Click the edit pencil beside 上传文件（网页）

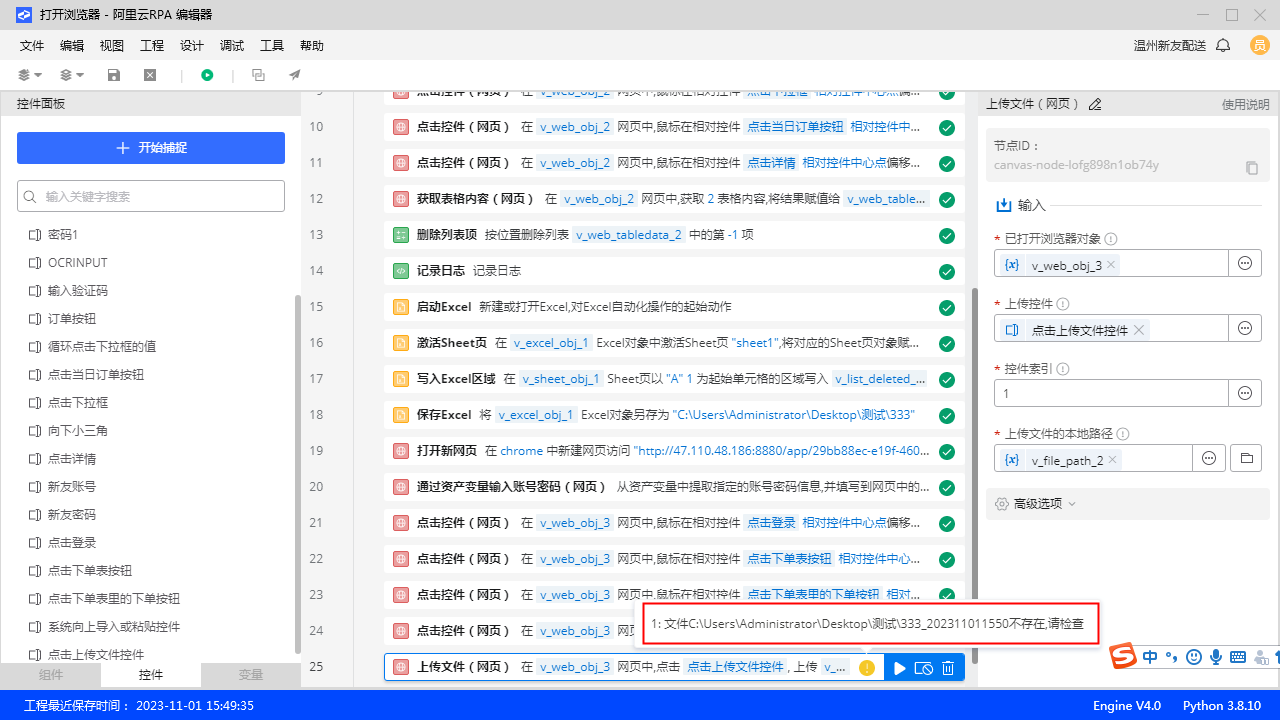[x=1095, y=104]
